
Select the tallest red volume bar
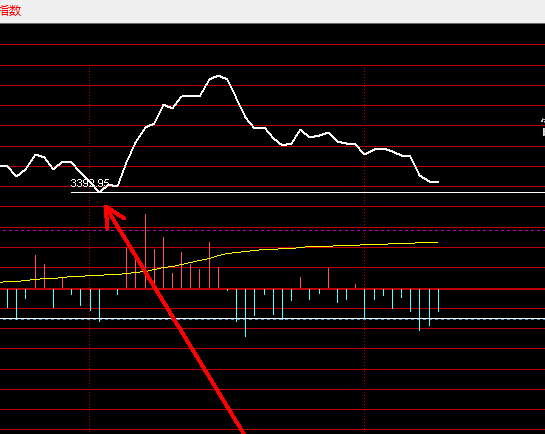(x=146, y=251)
